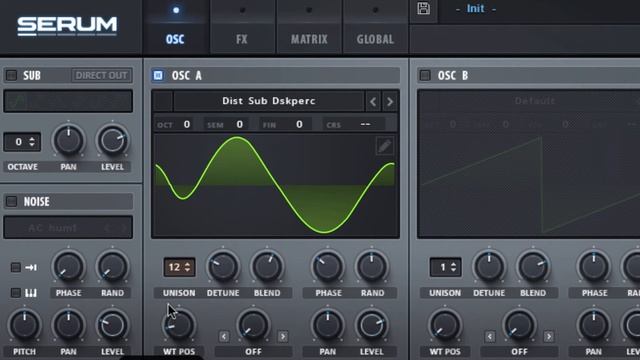Open the noise sample selector menu

pos(68,227)
